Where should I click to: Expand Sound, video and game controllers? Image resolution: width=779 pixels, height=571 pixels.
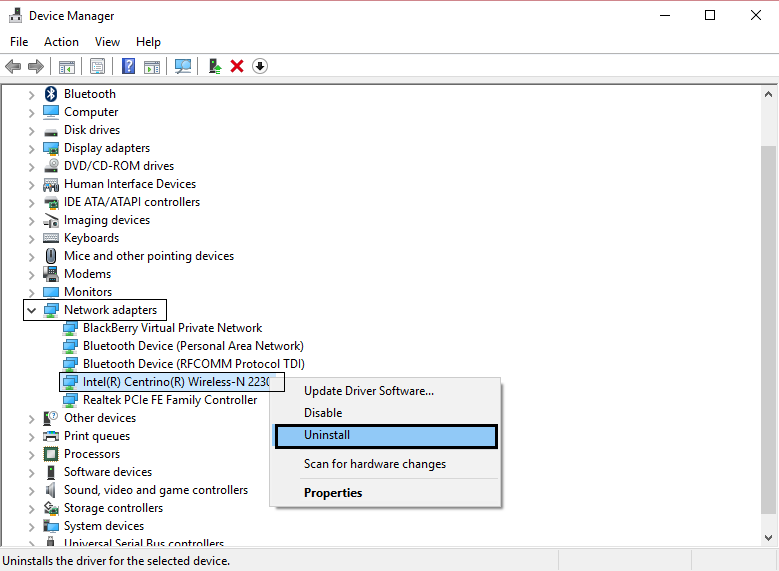click(x=31, y=490)
